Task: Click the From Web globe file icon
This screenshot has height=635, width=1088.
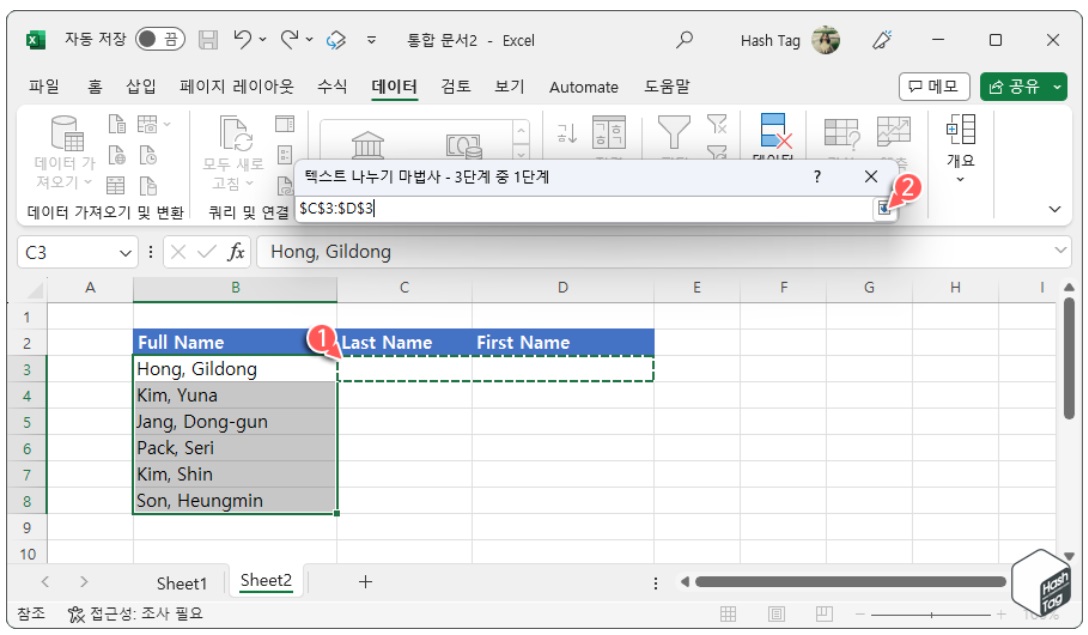Action: point(117,155)
